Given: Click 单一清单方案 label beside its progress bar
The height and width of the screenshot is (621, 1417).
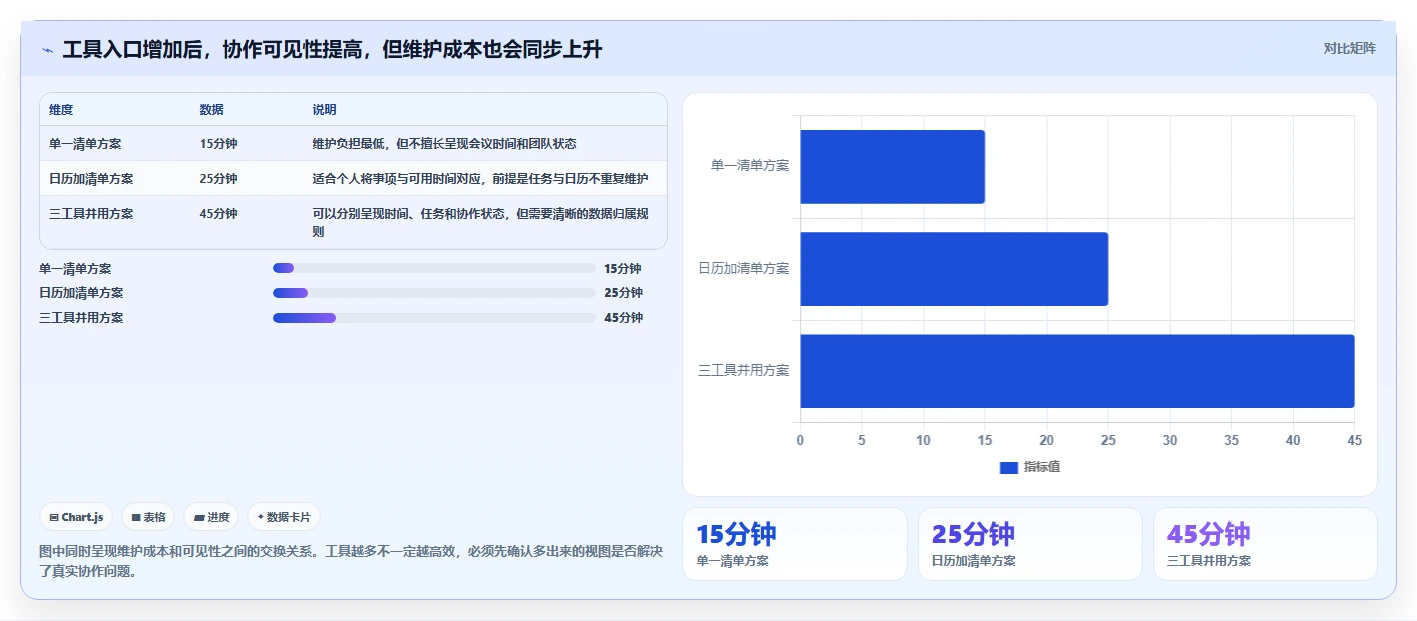Looking at the screenshot, I should [x=75, y=269].
